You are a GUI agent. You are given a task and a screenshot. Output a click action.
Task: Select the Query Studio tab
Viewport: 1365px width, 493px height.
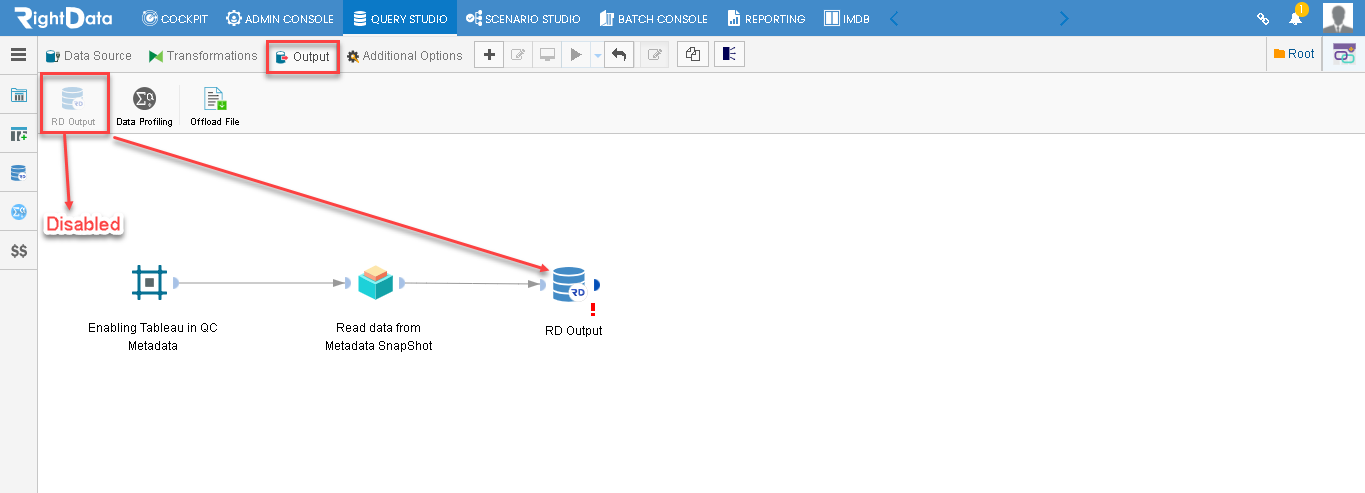(x=400, y=18)
